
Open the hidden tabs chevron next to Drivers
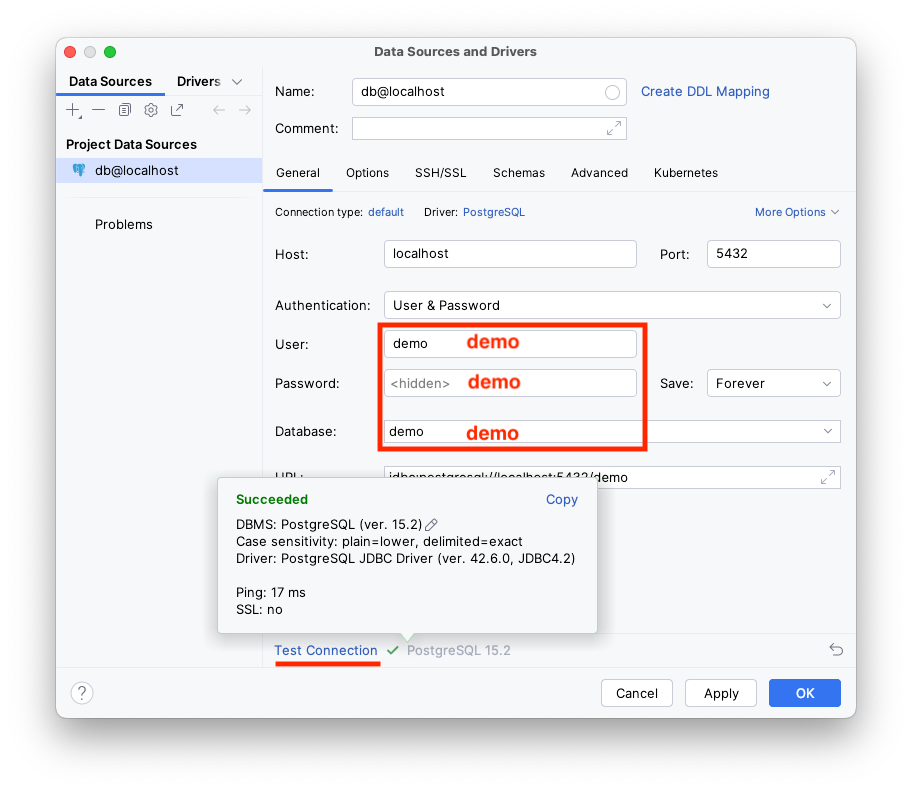pos(237,82)
